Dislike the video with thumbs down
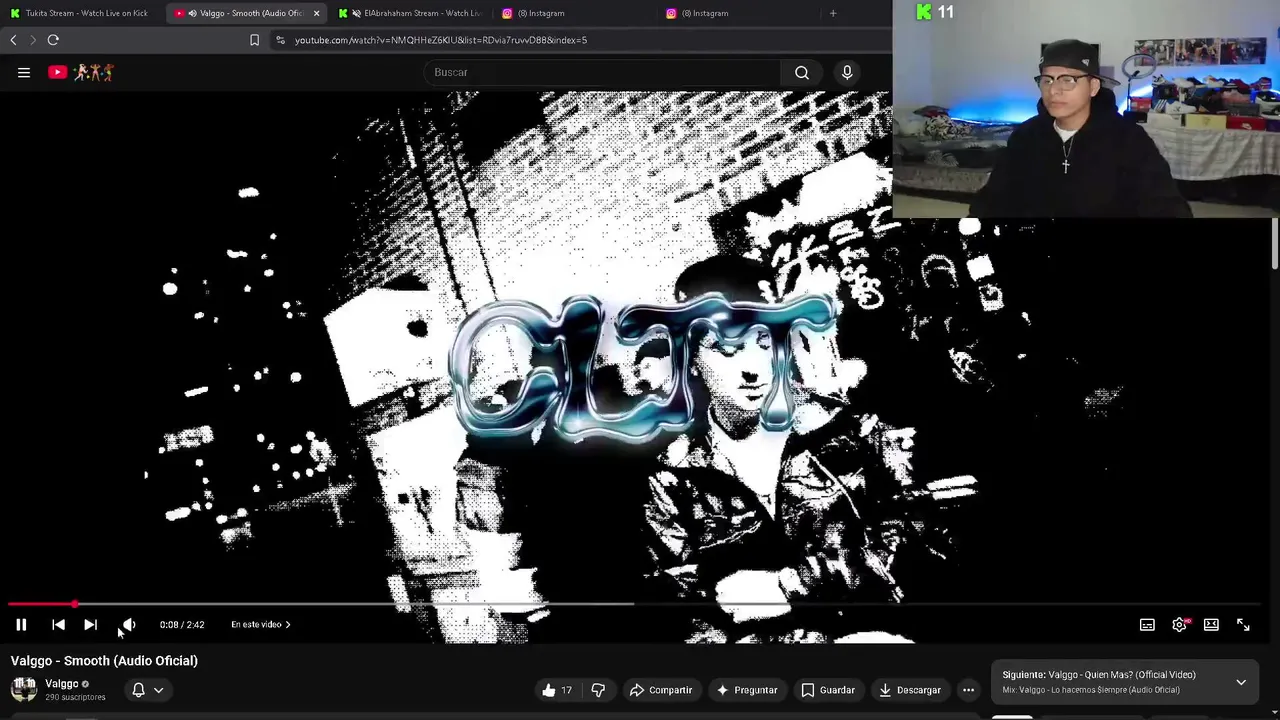 click(x=598, y=690)
